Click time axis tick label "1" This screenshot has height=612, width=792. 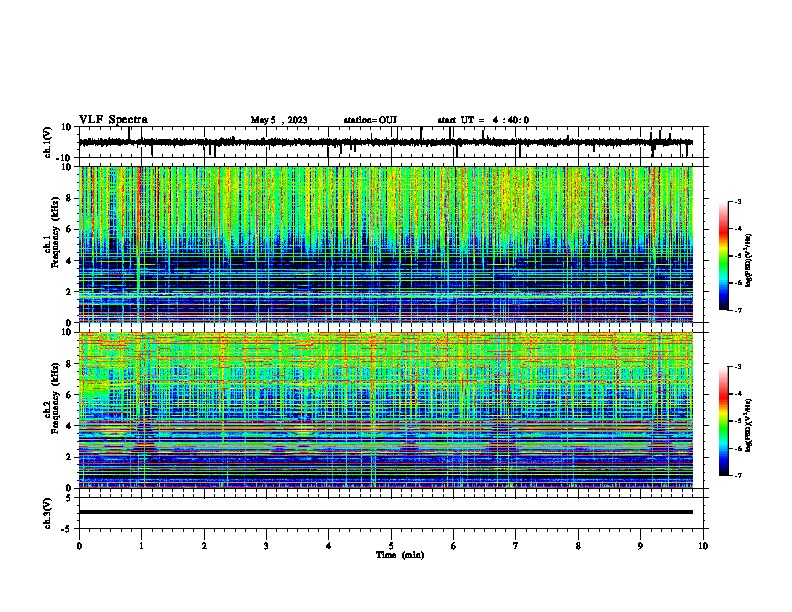tap(141, 546)
